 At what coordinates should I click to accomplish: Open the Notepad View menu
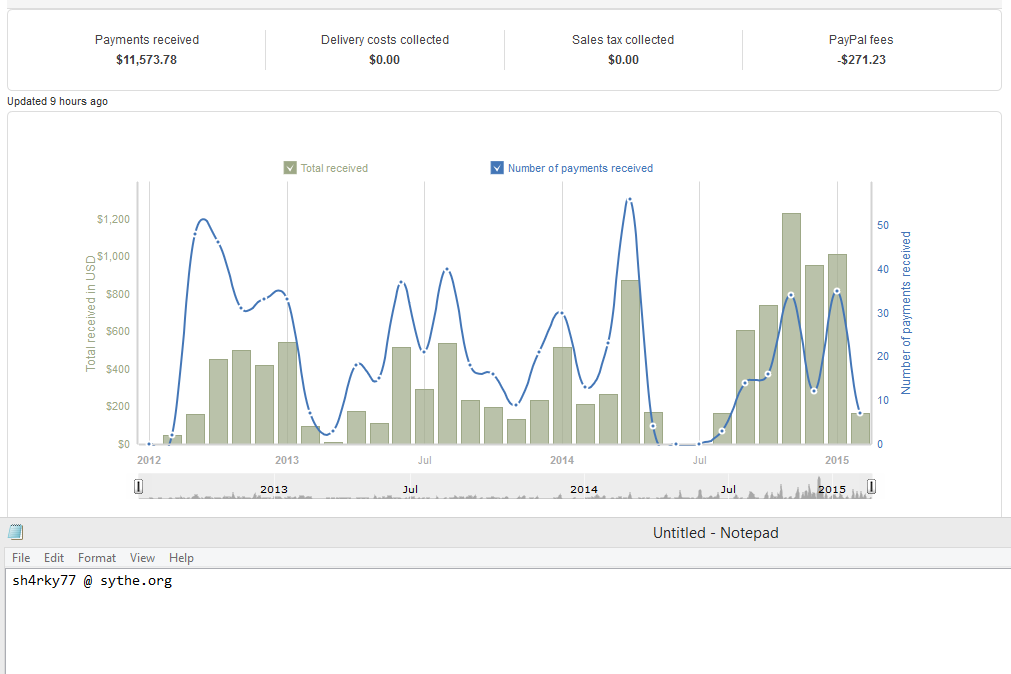coord(142,558)
